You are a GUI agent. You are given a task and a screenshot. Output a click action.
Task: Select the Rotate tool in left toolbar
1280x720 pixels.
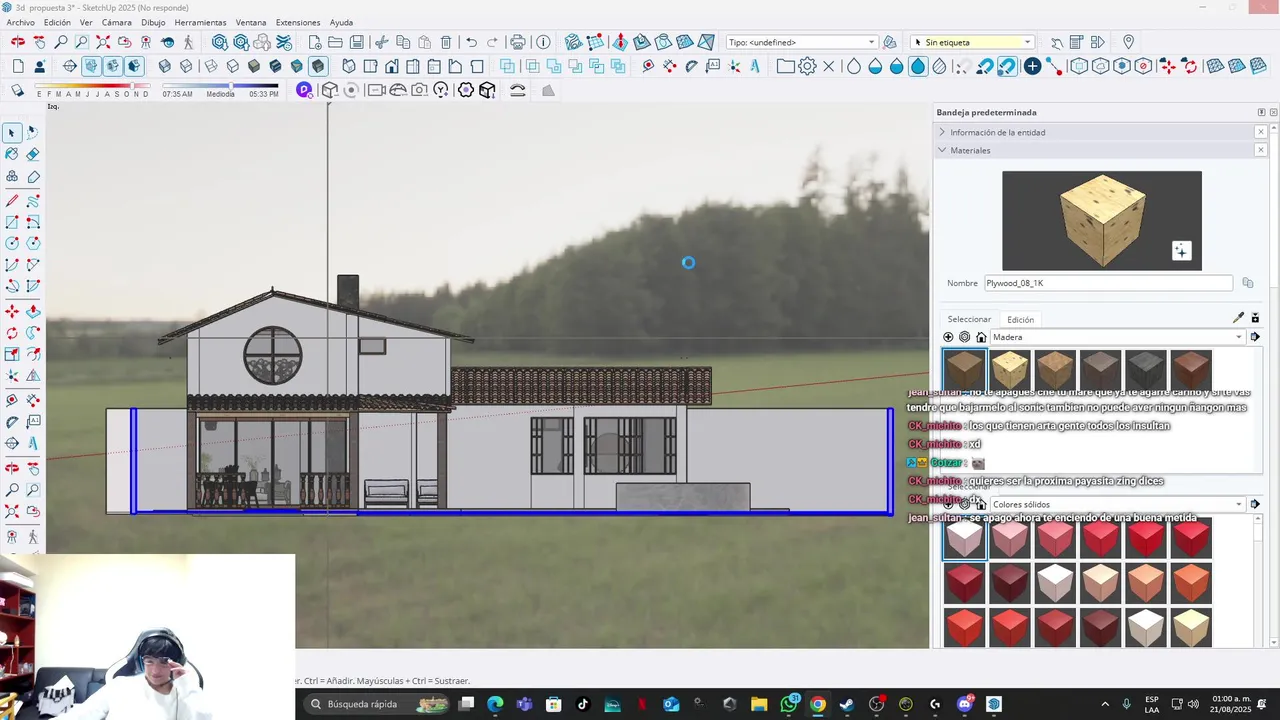pos(12,333)
